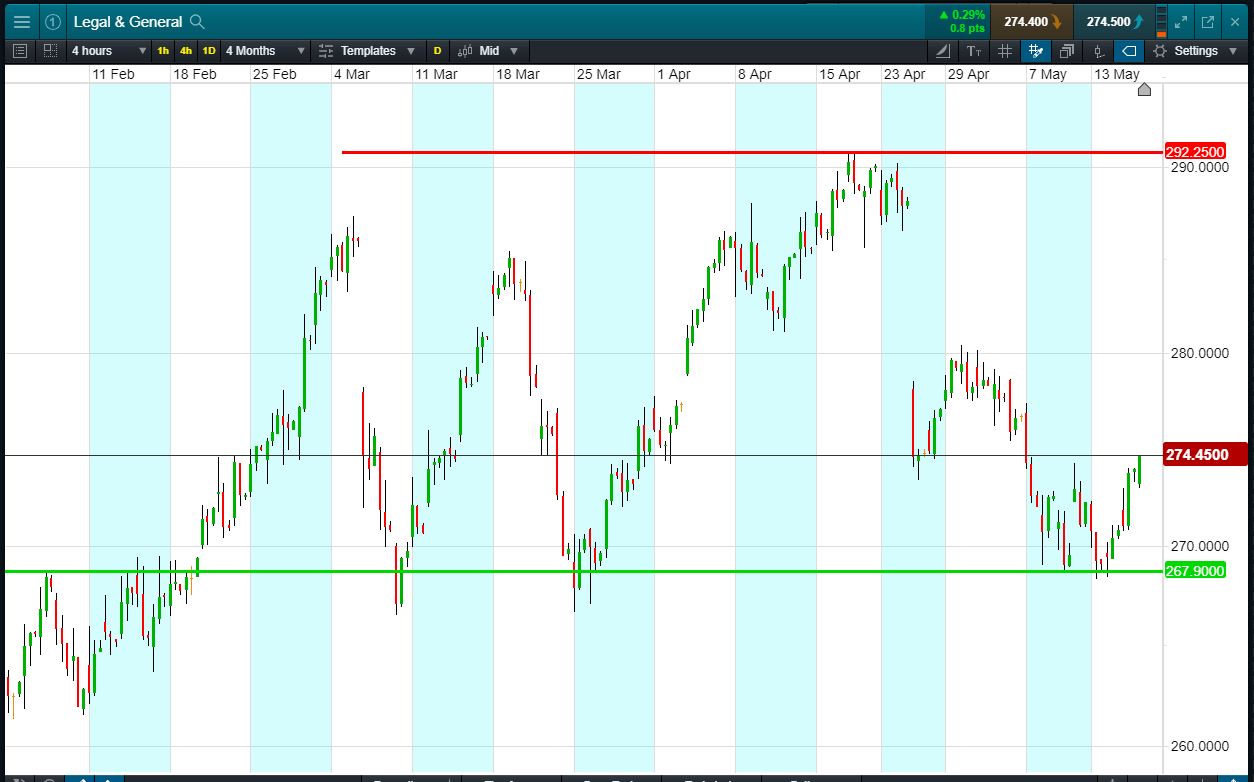Open the 4 hours interval dropdown
The image size is (1254, 782).
108,50
